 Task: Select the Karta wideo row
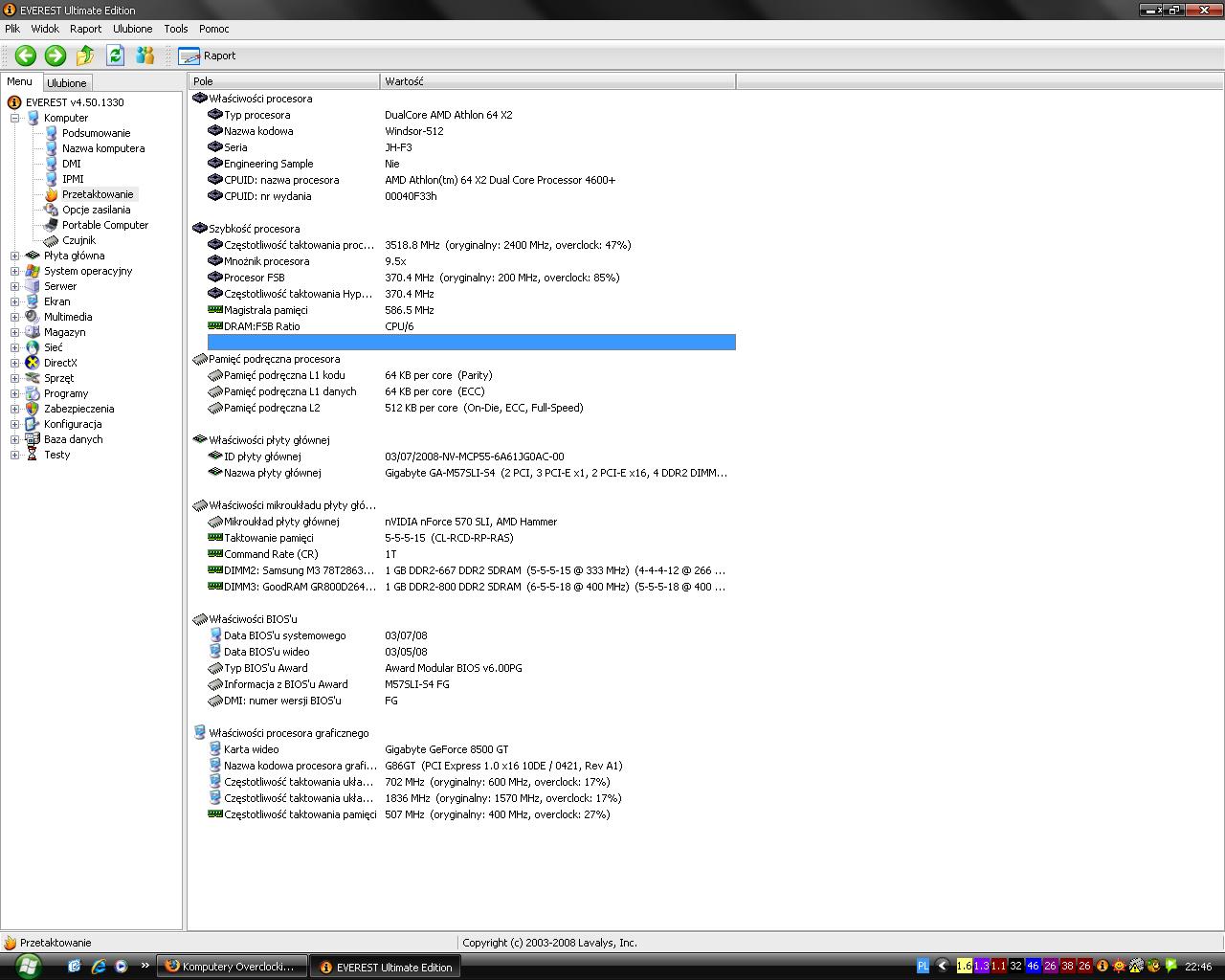pyautogui.click(x=471, y=749)
